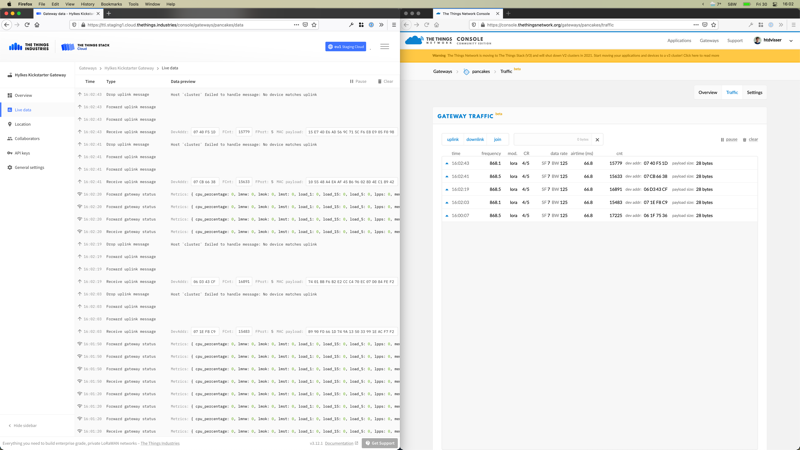Screen dimensions: 800x450
Task: Click the gateway traffic filter input field
Action: [x=553, y=139]
